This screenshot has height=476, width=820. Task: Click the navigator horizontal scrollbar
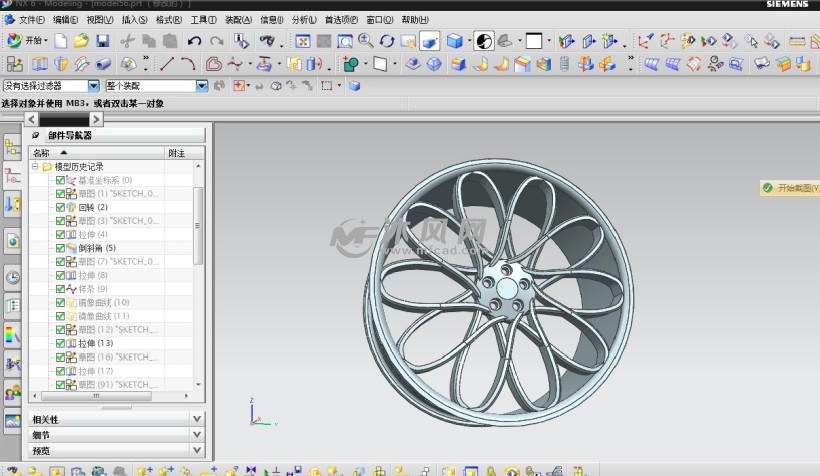96,396
